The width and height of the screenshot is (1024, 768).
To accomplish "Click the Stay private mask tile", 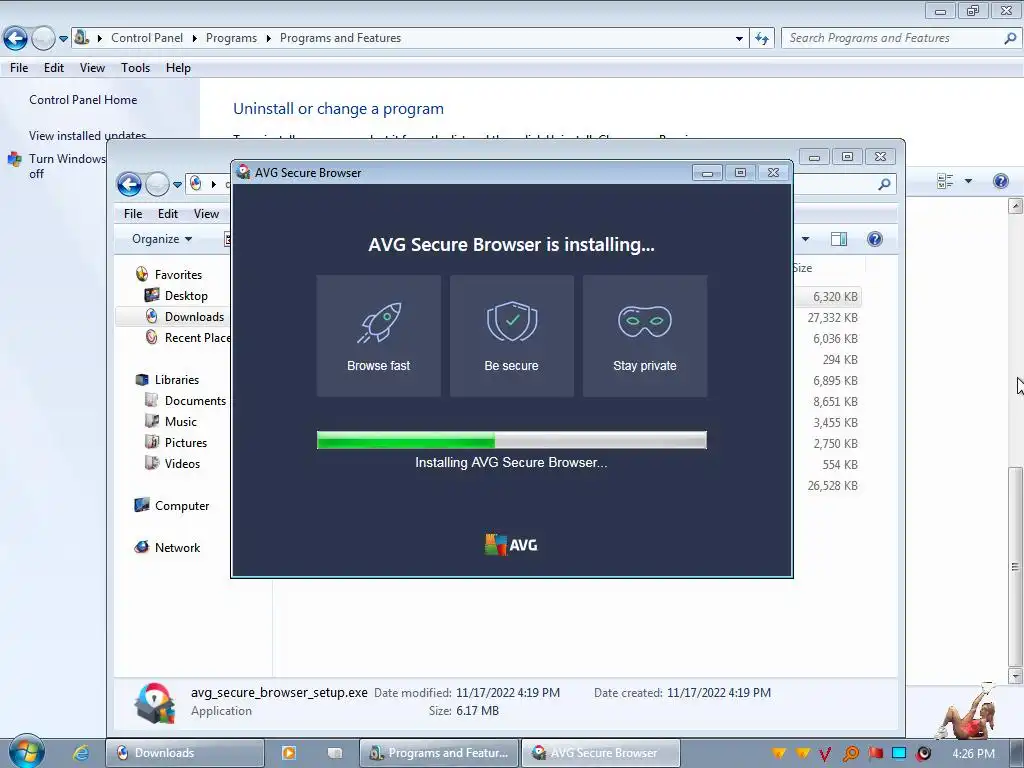I will pos(645,336).
